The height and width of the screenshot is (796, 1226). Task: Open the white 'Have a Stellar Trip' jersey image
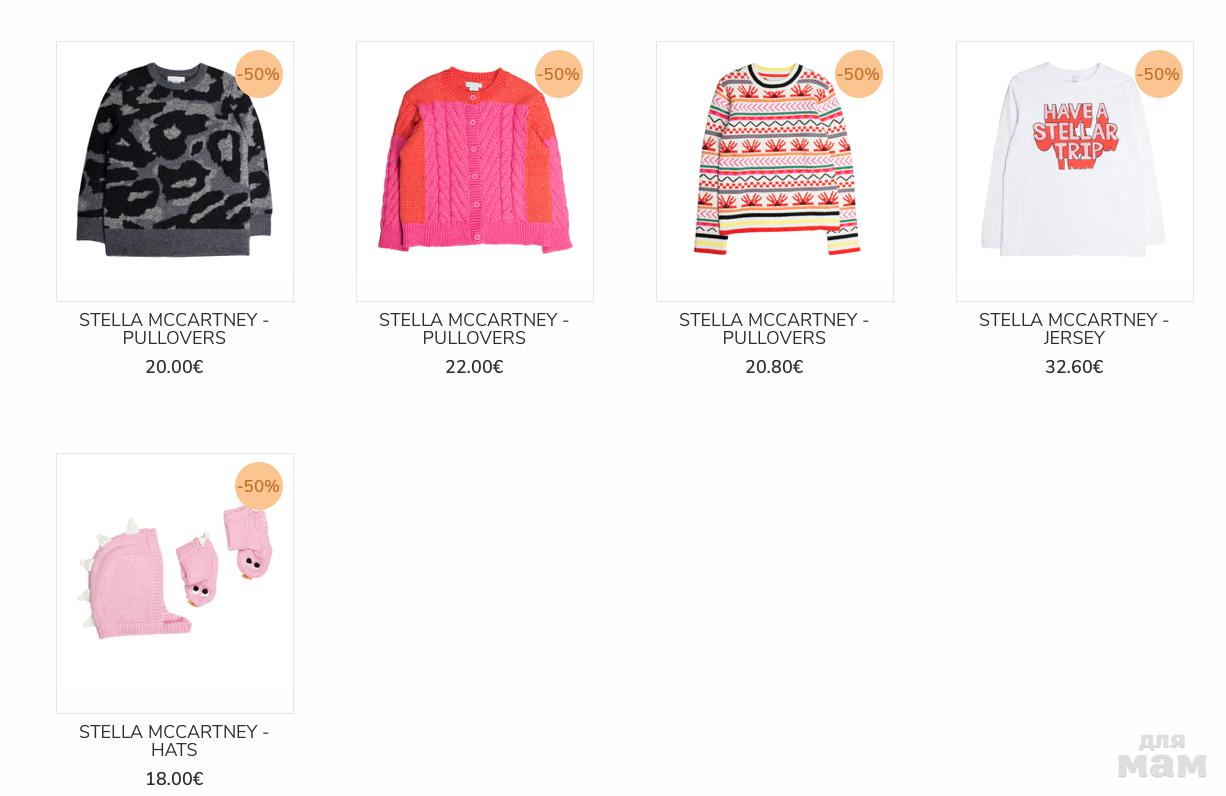(x=1075, y=171)
